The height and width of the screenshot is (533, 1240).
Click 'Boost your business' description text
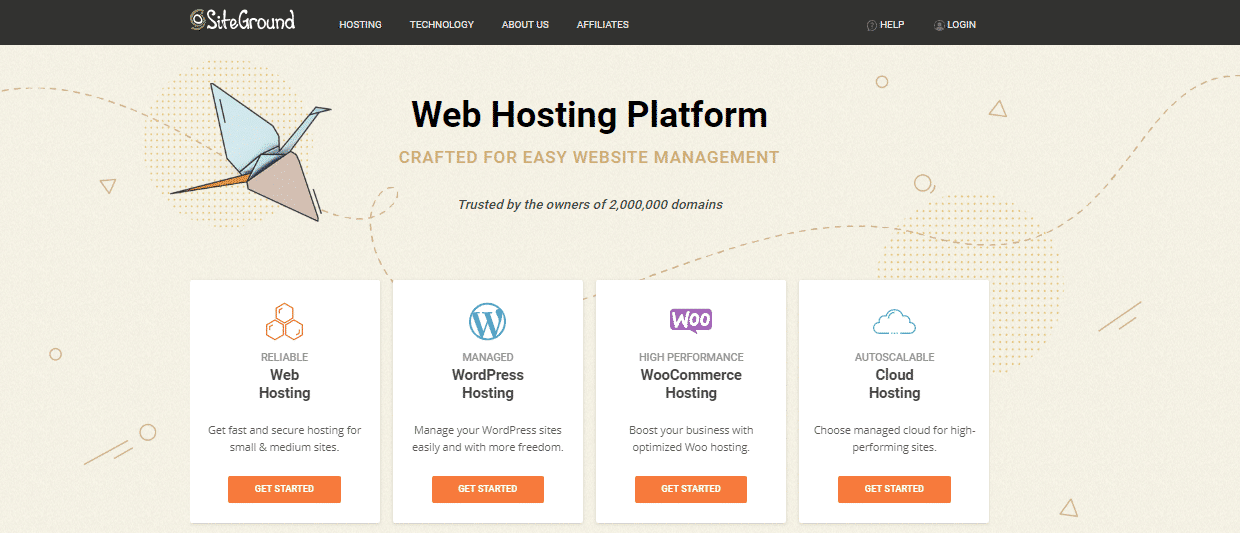pyautogui.click(x=691, y=439)
